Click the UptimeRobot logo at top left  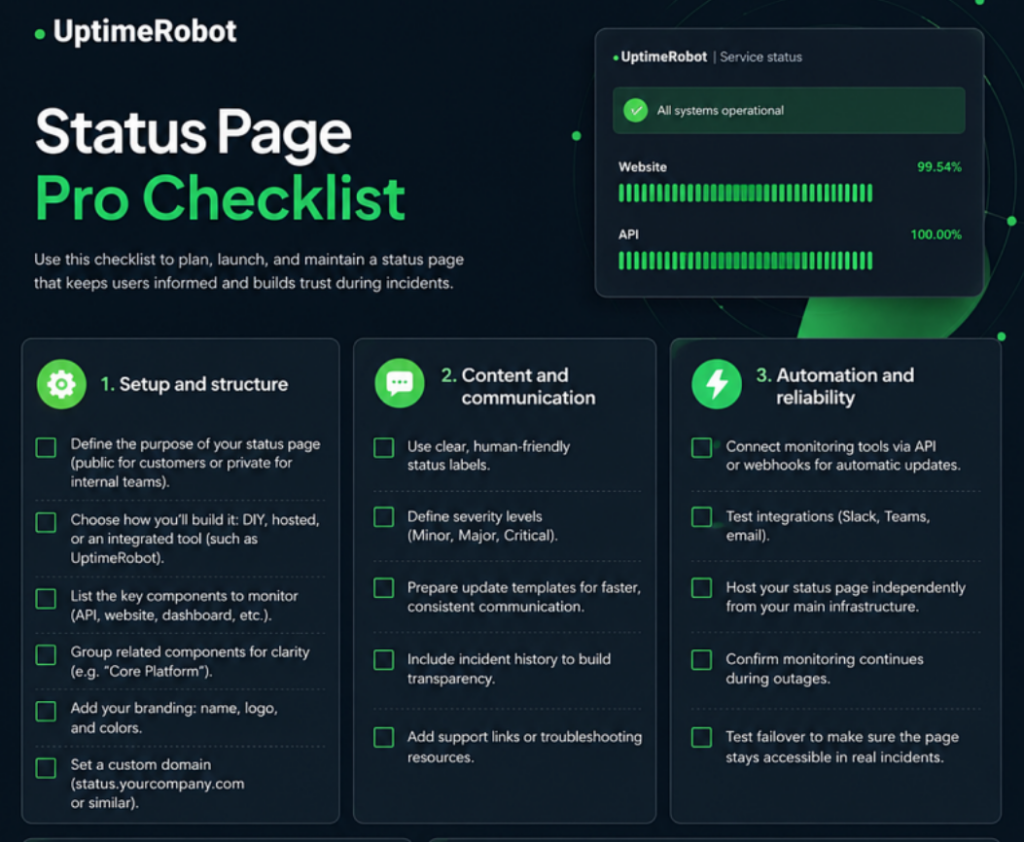tap(136, 31)
